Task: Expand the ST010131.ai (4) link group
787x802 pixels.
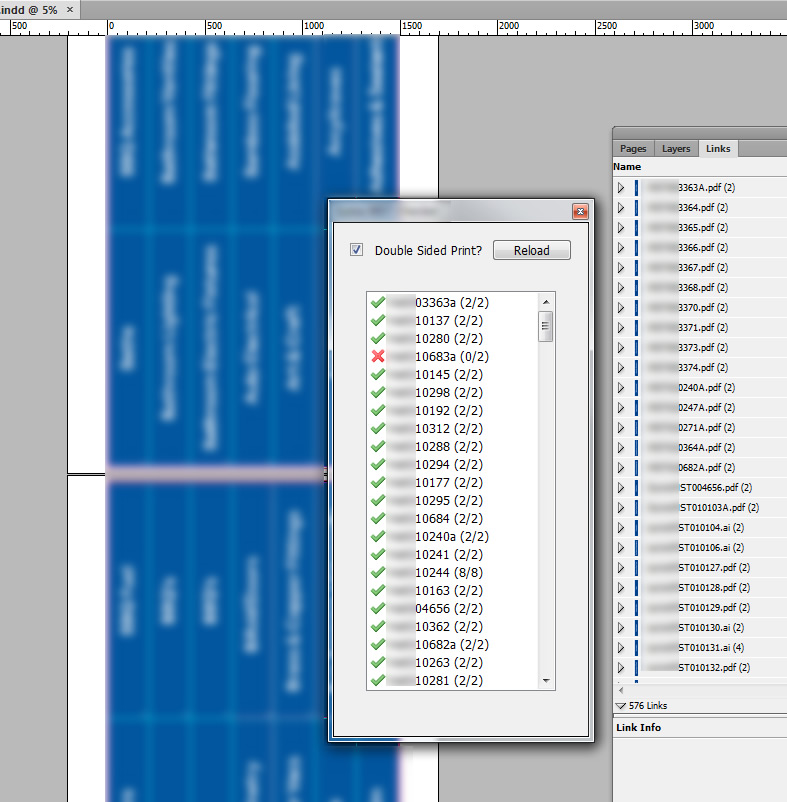Action: coord(621,647)
